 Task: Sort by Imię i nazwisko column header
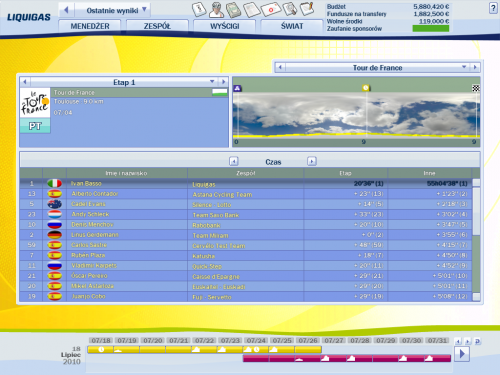(x=127, y=173)
